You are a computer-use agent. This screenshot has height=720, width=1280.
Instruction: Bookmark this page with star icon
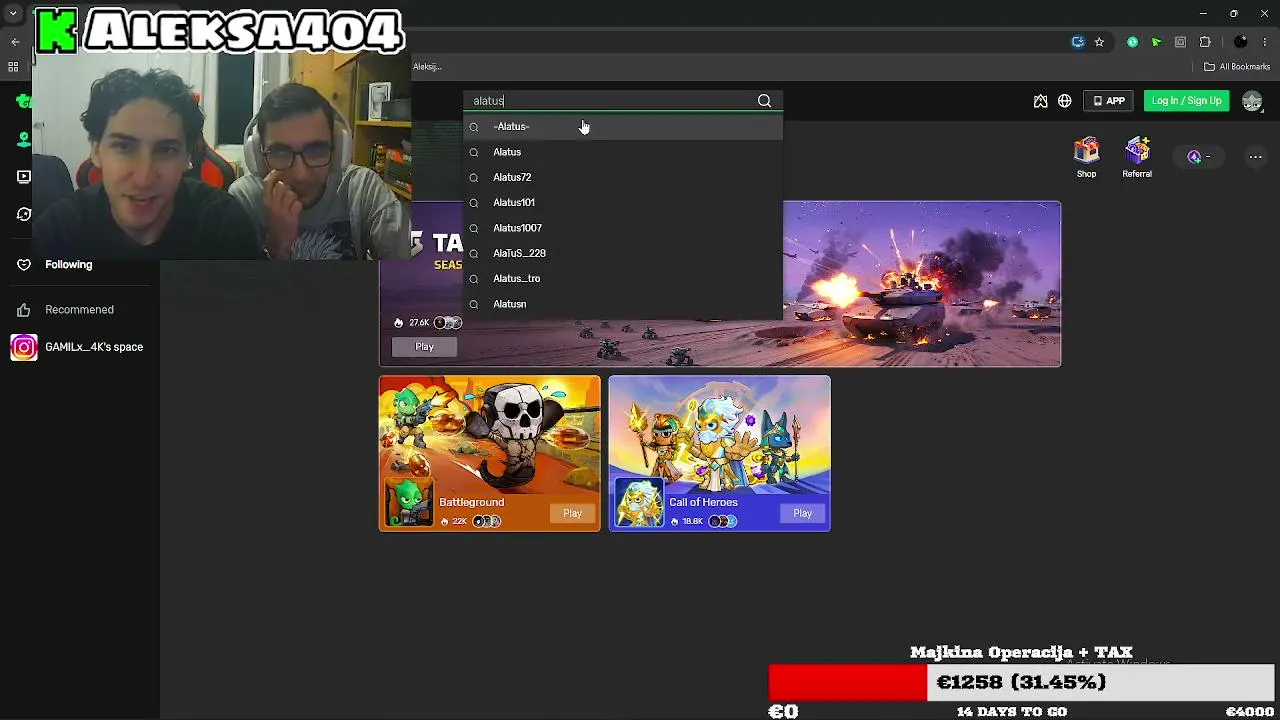click(1099, 42)
